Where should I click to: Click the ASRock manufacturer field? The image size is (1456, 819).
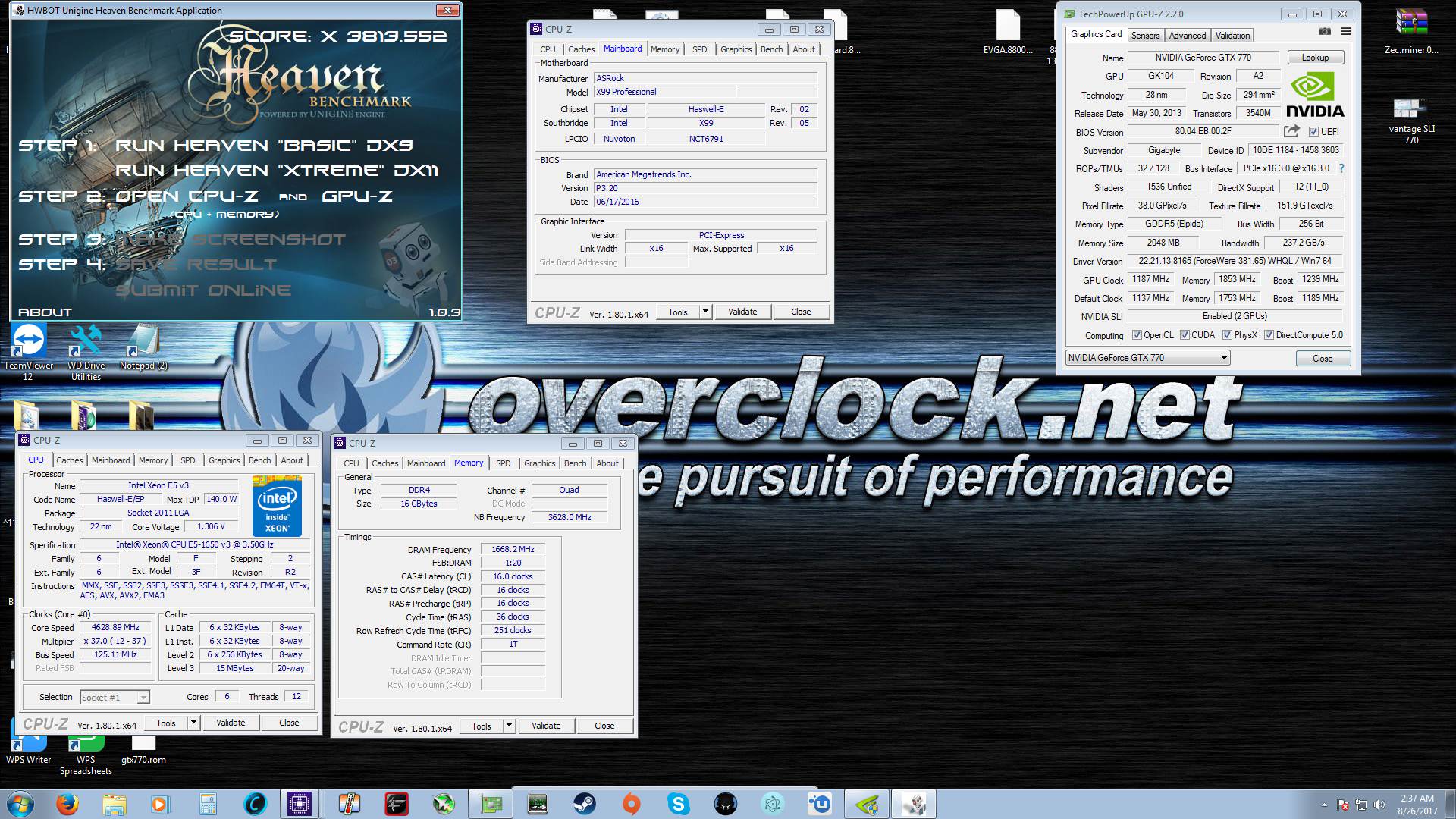pyautogui.click(x=705, y=78)
